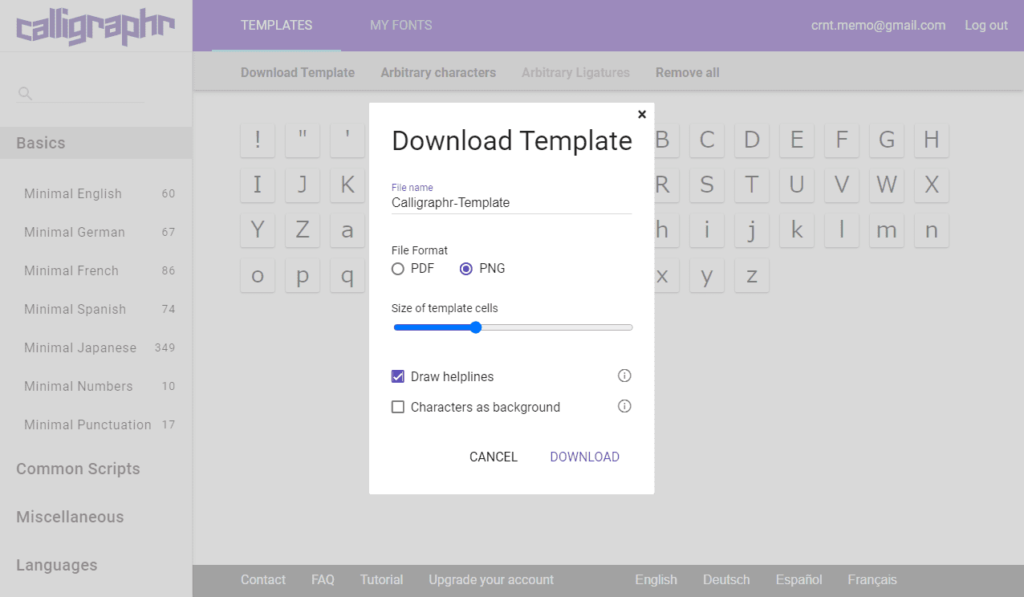Click Download Template in the toolbar
This screenshot has width=1024, height=597.
click(298, 73)
